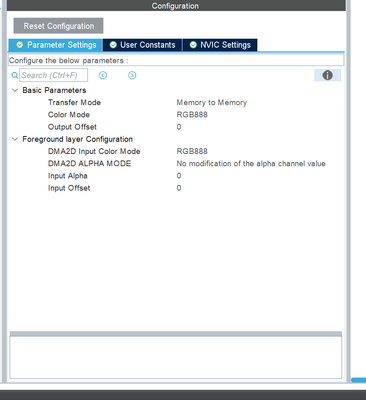
Task: Open the No modification of alpha channel dropdown
Action: point(251,164)
